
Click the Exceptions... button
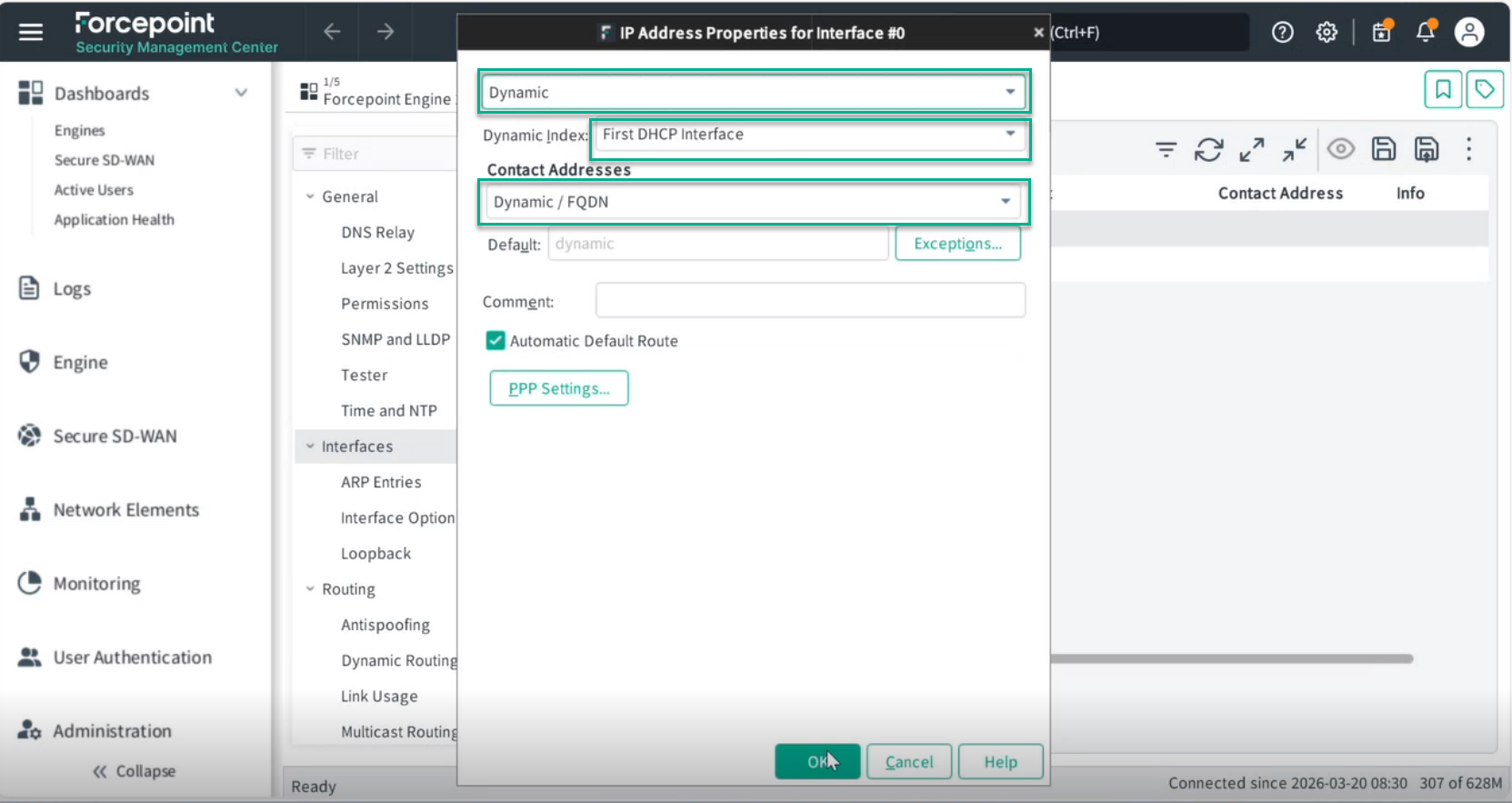point(957,244)
